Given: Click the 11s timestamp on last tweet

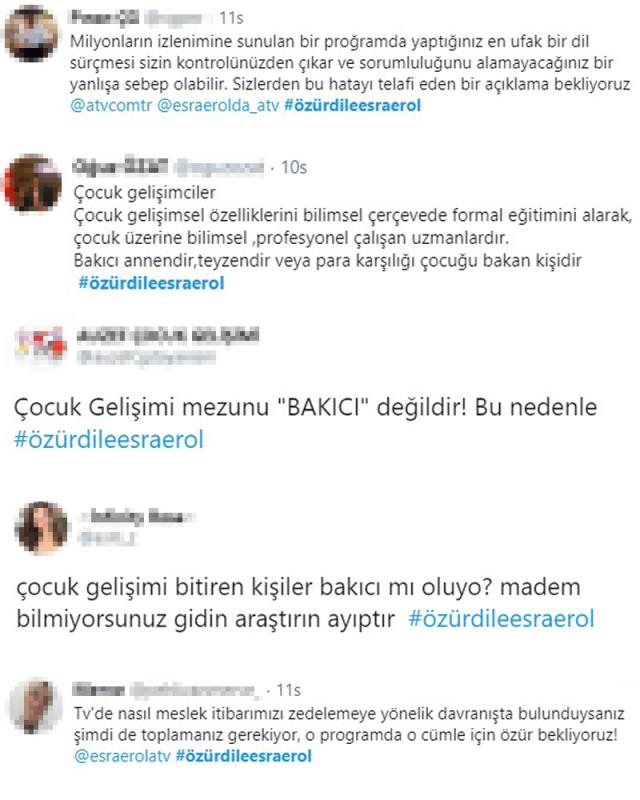Looking at the screenshot, I should tap(288, 690).
